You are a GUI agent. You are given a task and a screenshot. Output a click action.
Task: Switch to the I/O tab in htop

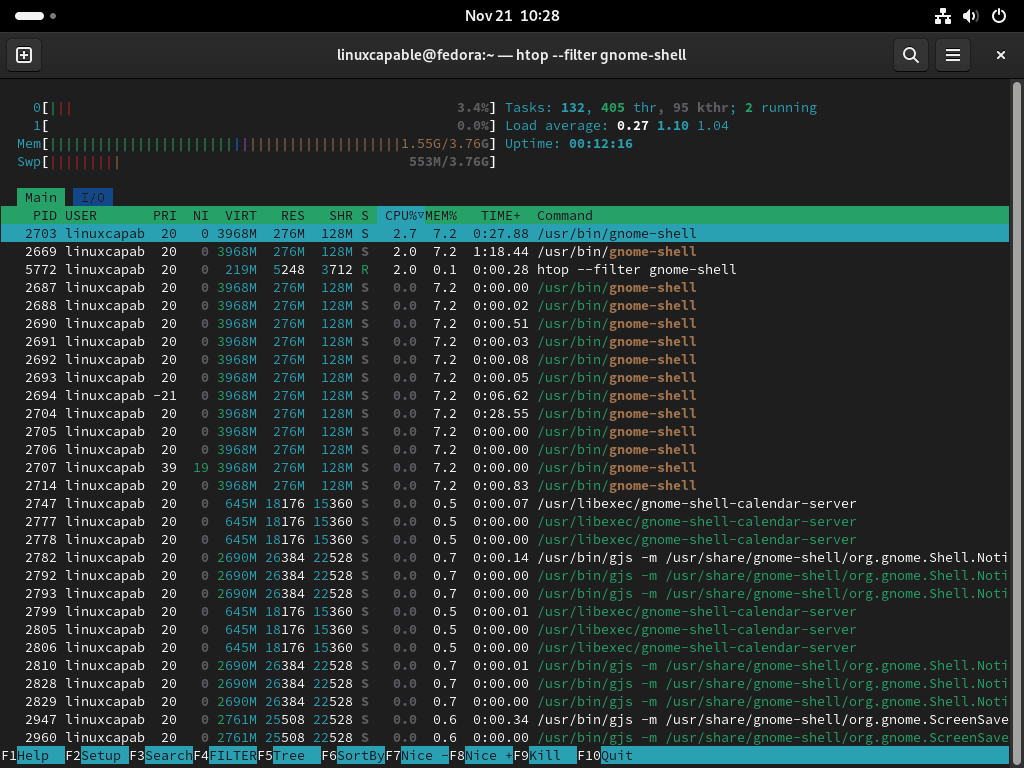click(92, 197)
